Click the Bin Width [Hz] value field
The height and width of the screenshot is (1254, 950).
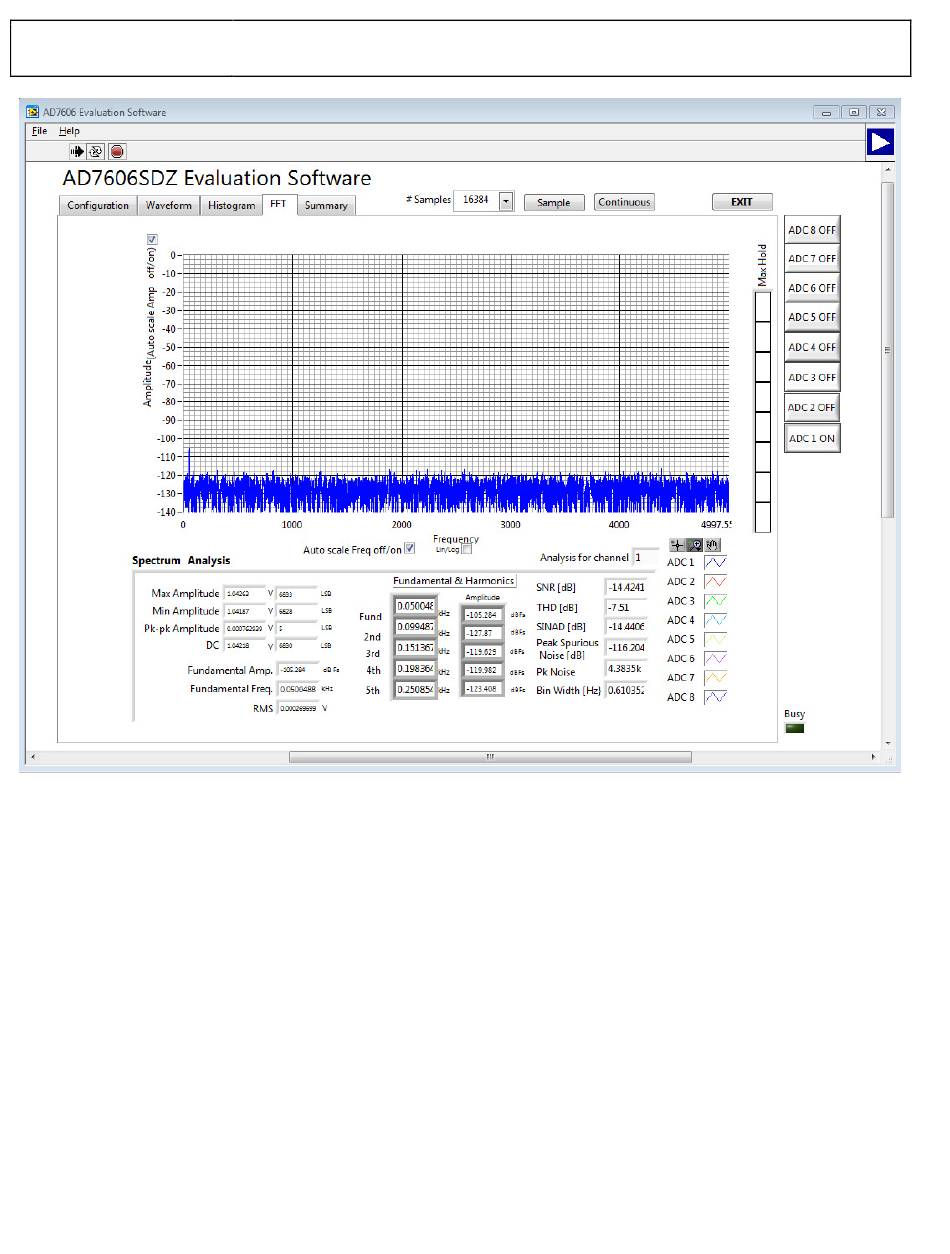[x=626, y=690]
